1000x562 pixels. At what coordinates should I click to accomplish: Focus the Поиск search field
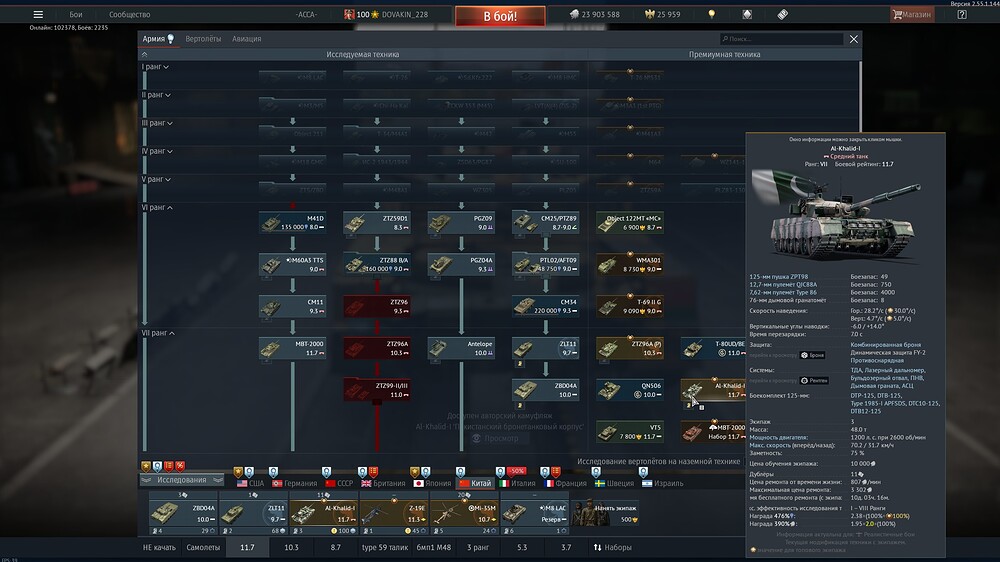(x=781, y=39)
